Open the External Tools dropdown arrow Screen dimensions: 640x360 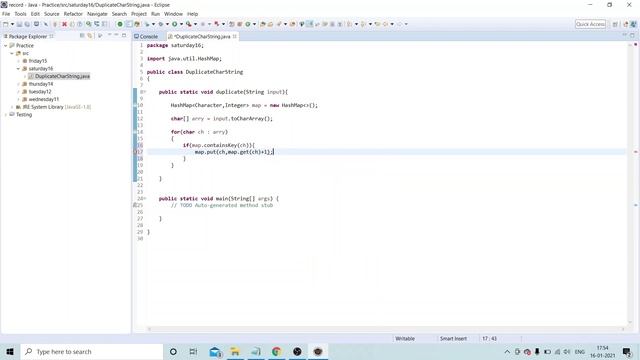[196, 24]
